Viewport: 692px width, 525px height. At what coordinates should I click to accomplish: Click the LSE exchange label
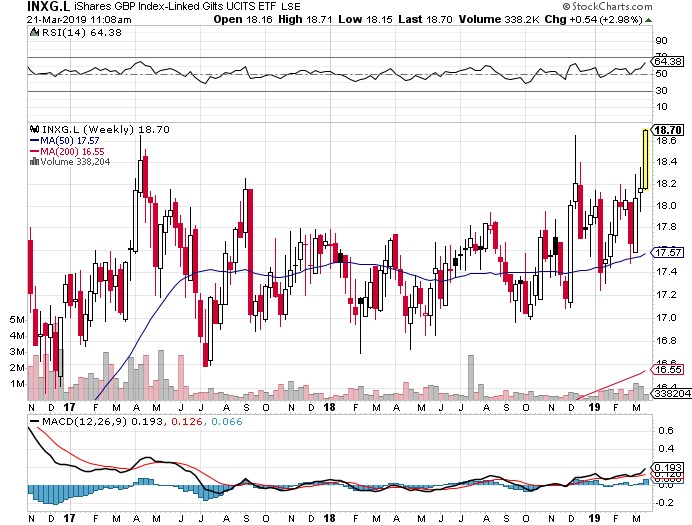tap(291, 7)
